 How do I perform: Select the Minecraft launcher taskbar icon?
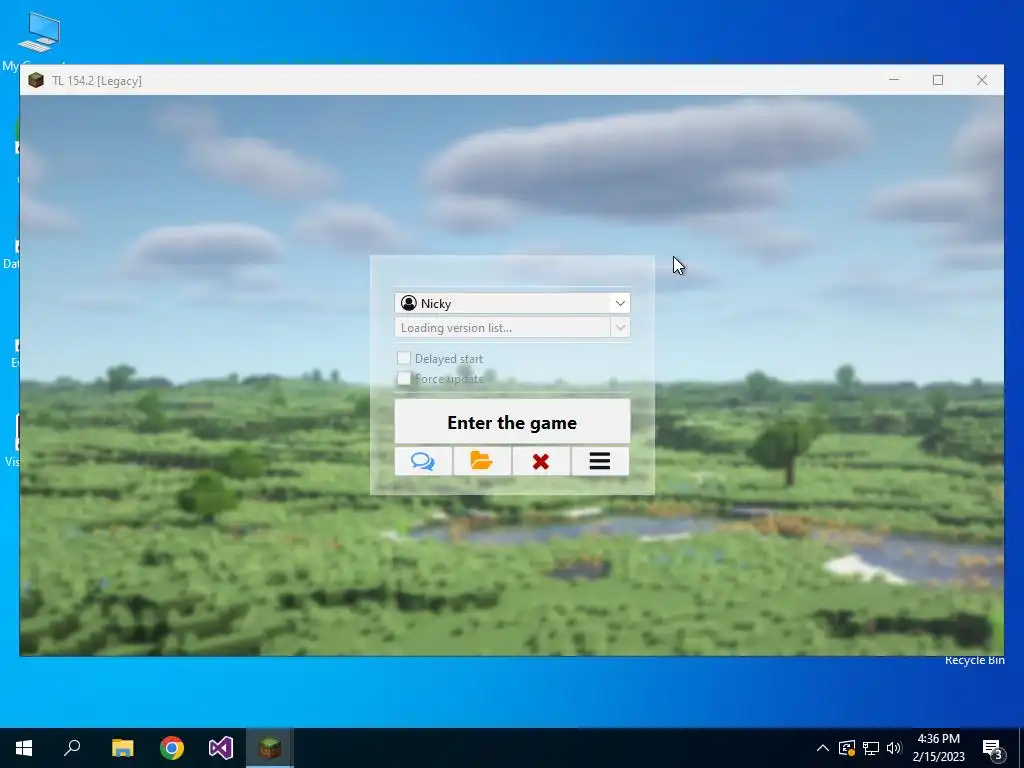coord(270,748)
